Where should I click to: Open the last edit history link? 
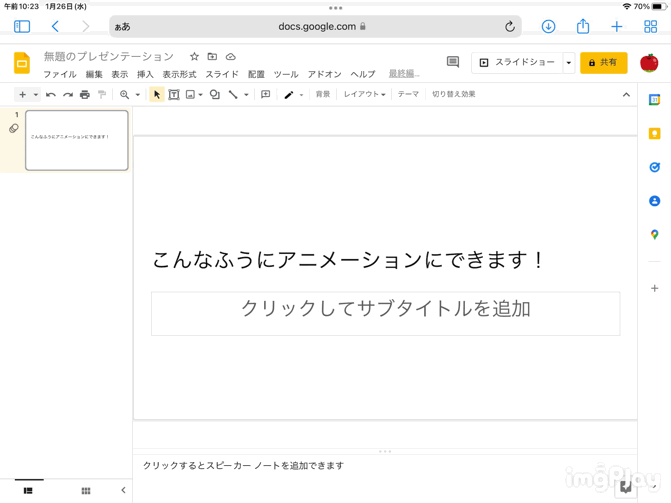(x=404, y=74)
